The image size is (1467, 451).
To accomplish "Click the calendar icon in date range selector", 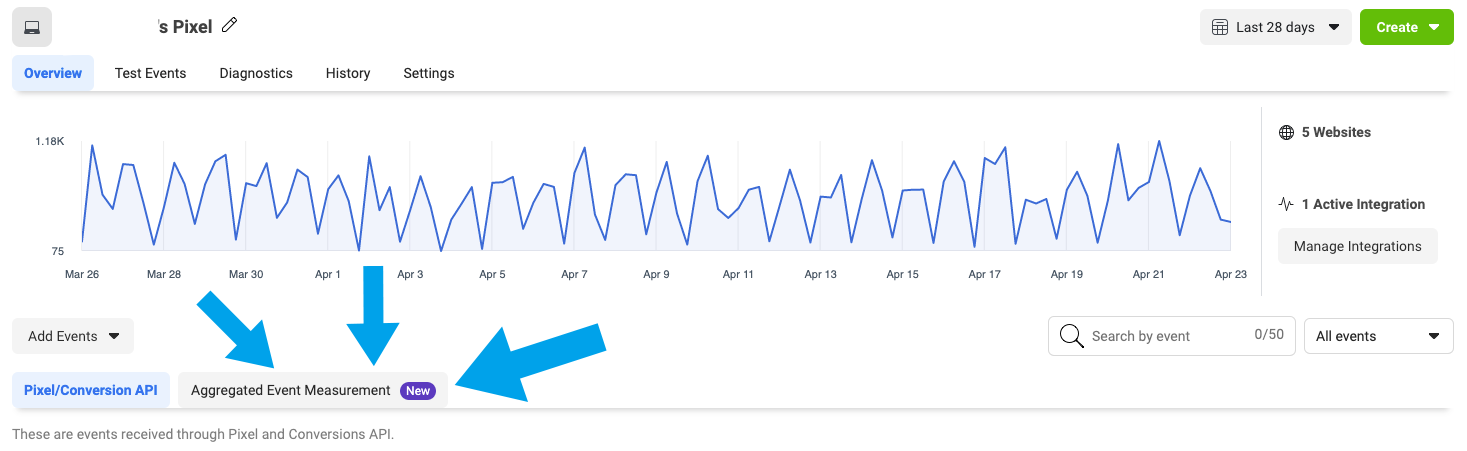I will pos(1219,28).
